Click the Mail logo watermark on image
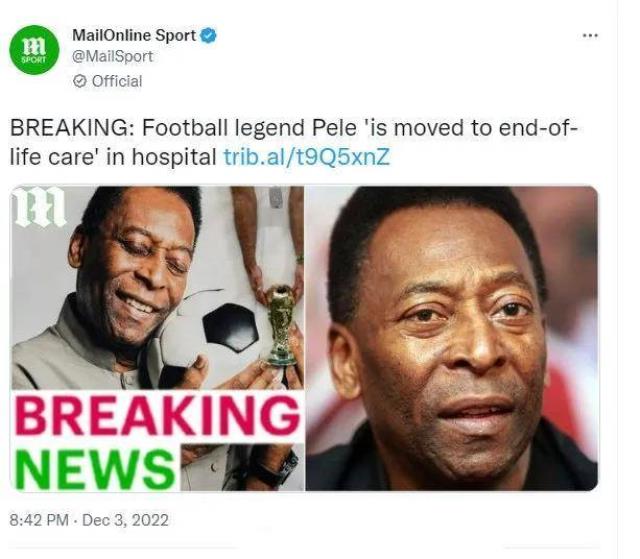The width and height of the screenshot is (640, 559). (x=40, y=207)
